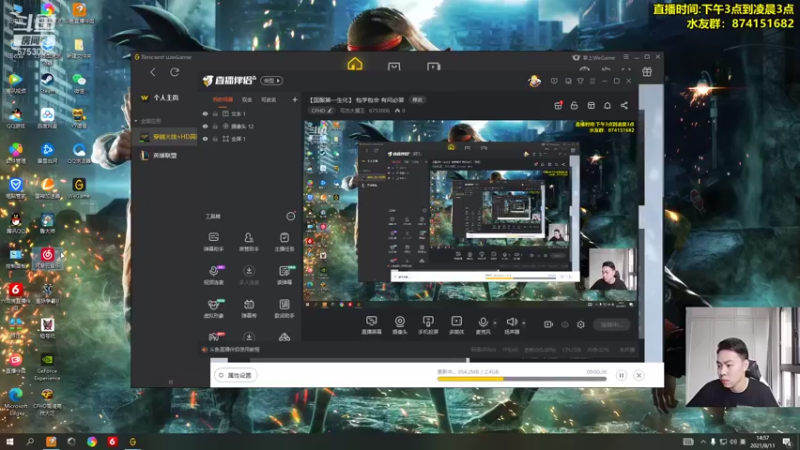
Task: Click the 麦克风 microphone icon
Action: tap(483, 324)
